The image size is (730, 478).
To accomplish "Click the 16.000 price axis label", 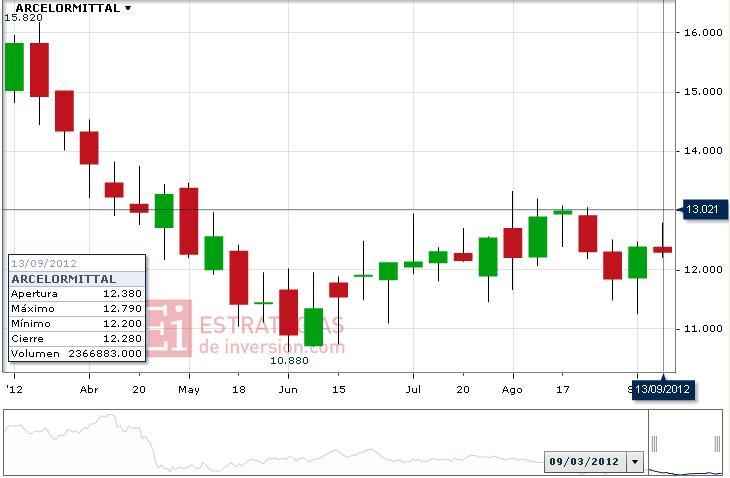I will (703, 33).
